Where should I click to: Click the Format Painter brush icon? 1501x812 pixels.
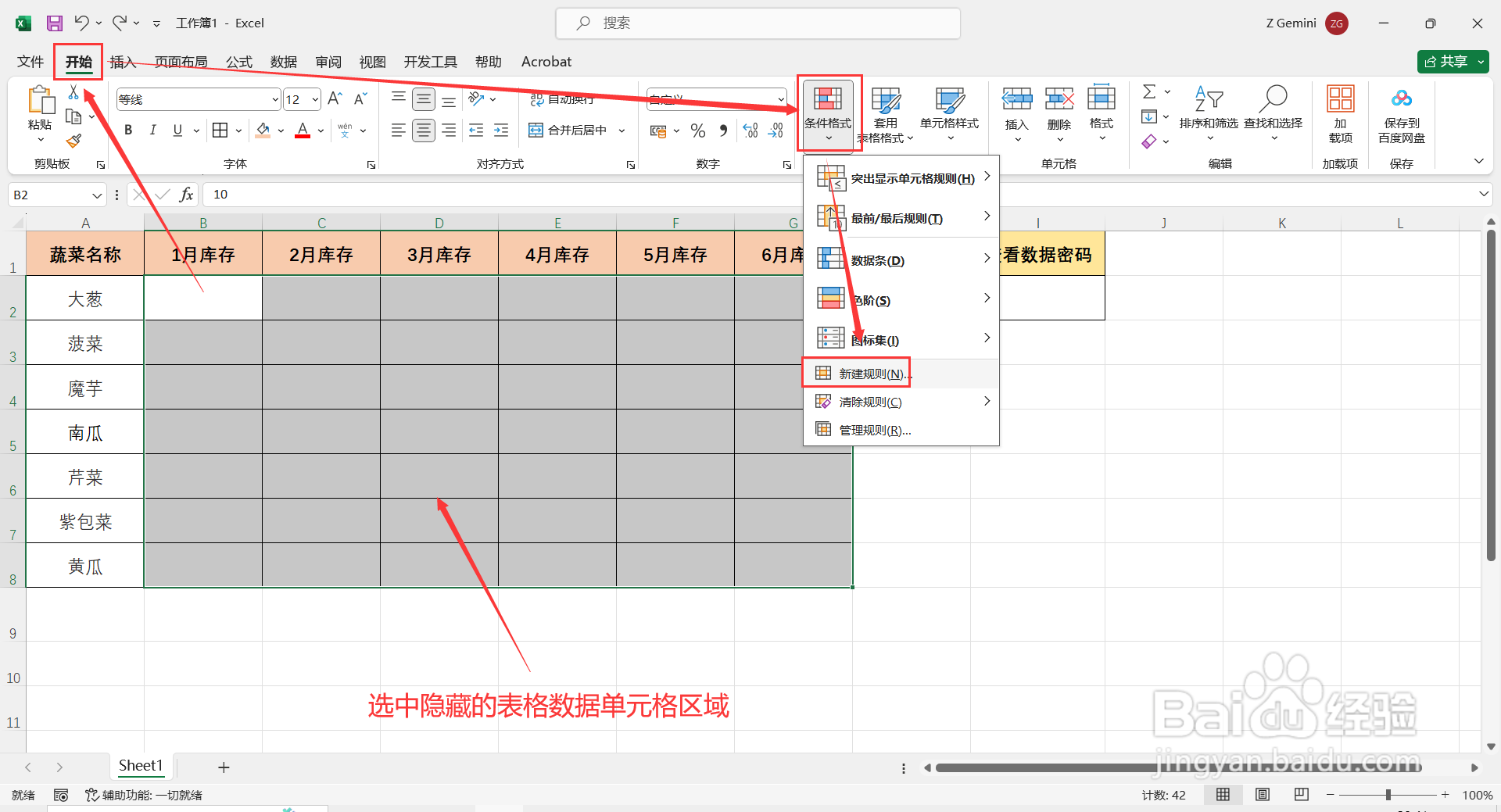point(73,141)
